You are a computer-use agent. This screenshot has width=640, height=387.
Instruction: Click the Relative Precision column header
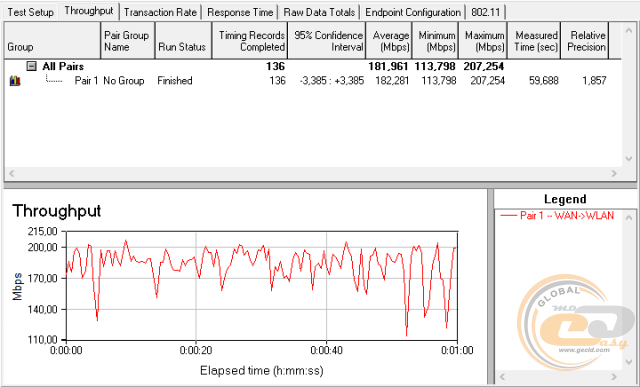coord(585,40)
